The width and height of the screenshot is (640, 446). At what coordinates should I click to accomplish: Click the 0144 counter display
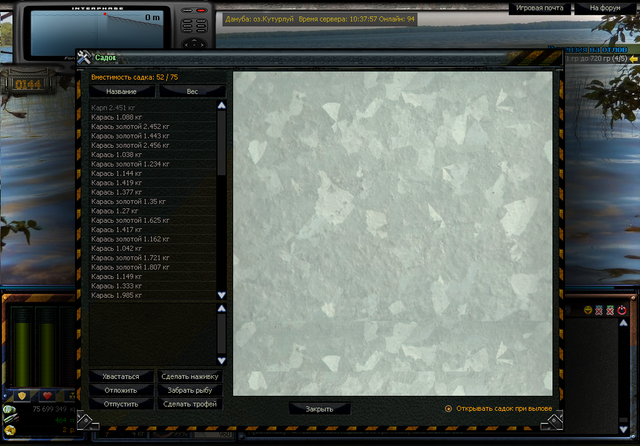click(28, 84)
